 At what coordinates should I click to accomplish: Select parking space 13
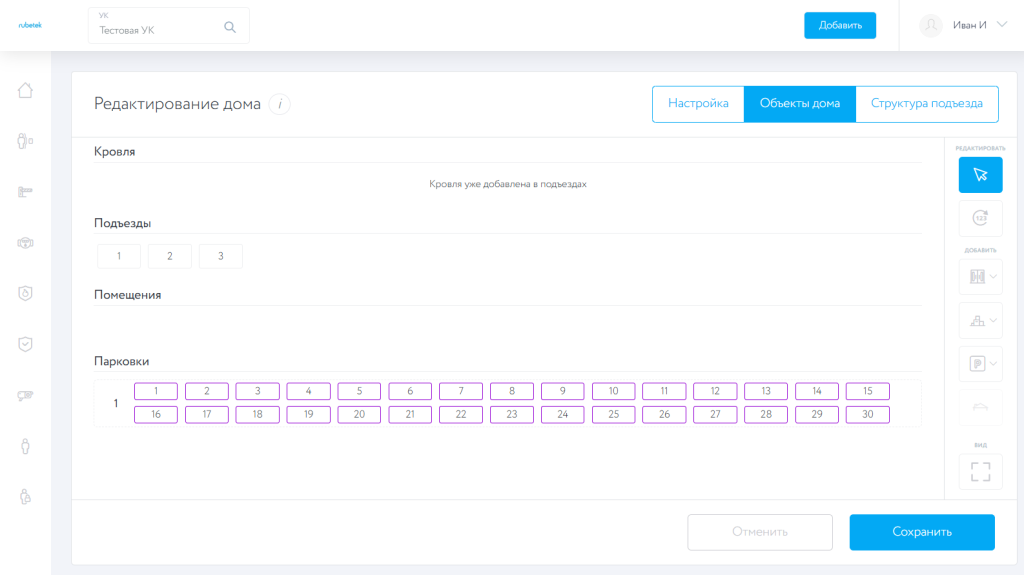click(x=766, y=391)
